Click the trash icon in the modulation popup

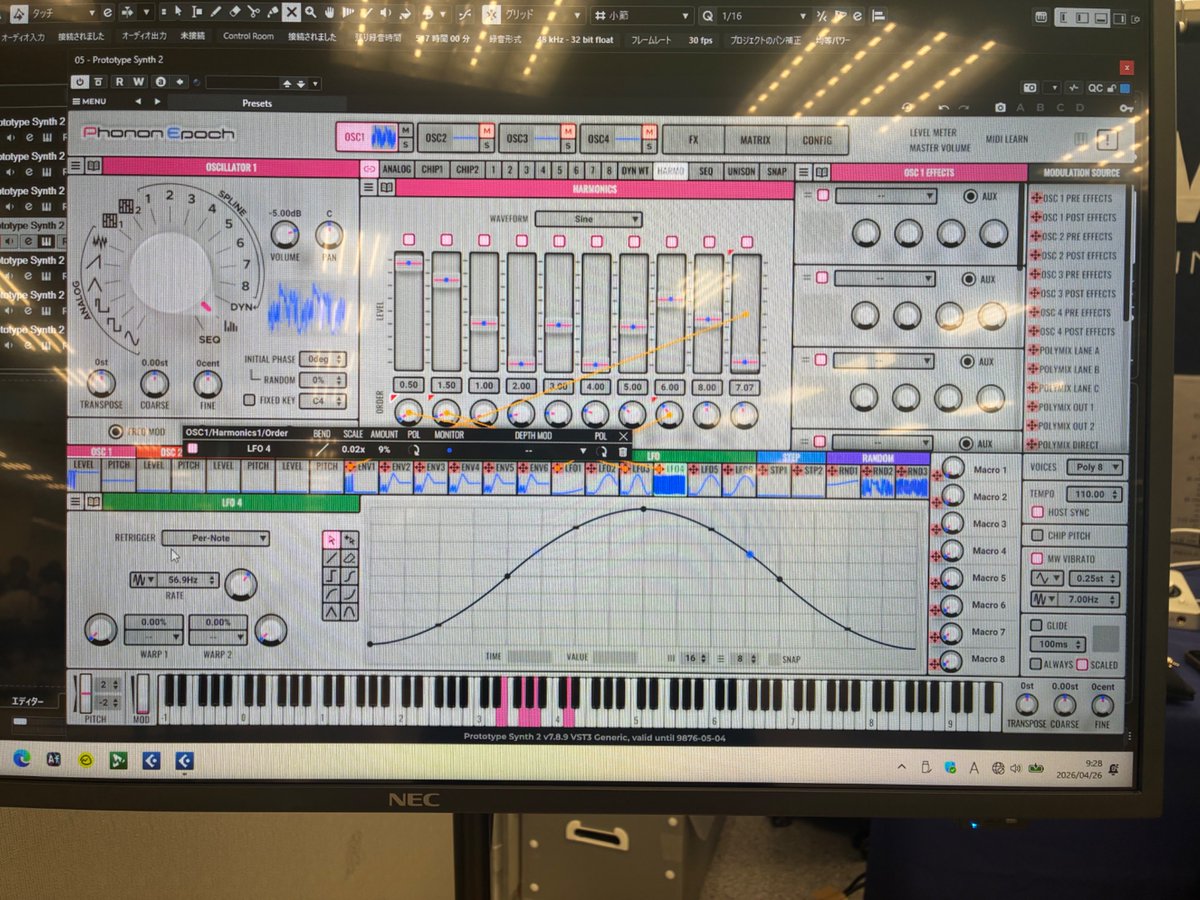click(622, 450)
